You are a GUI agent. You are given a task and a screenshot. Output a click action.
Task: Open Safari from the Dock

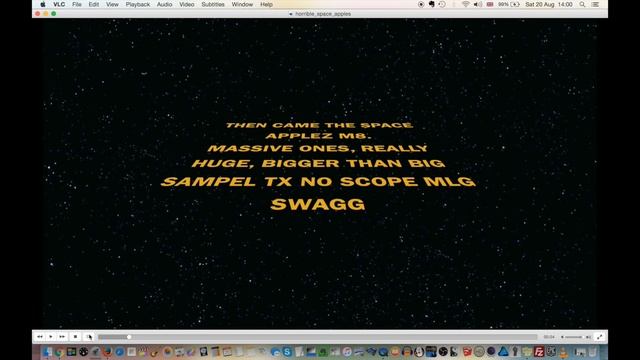pyautogui.click(x=120, y=352)
